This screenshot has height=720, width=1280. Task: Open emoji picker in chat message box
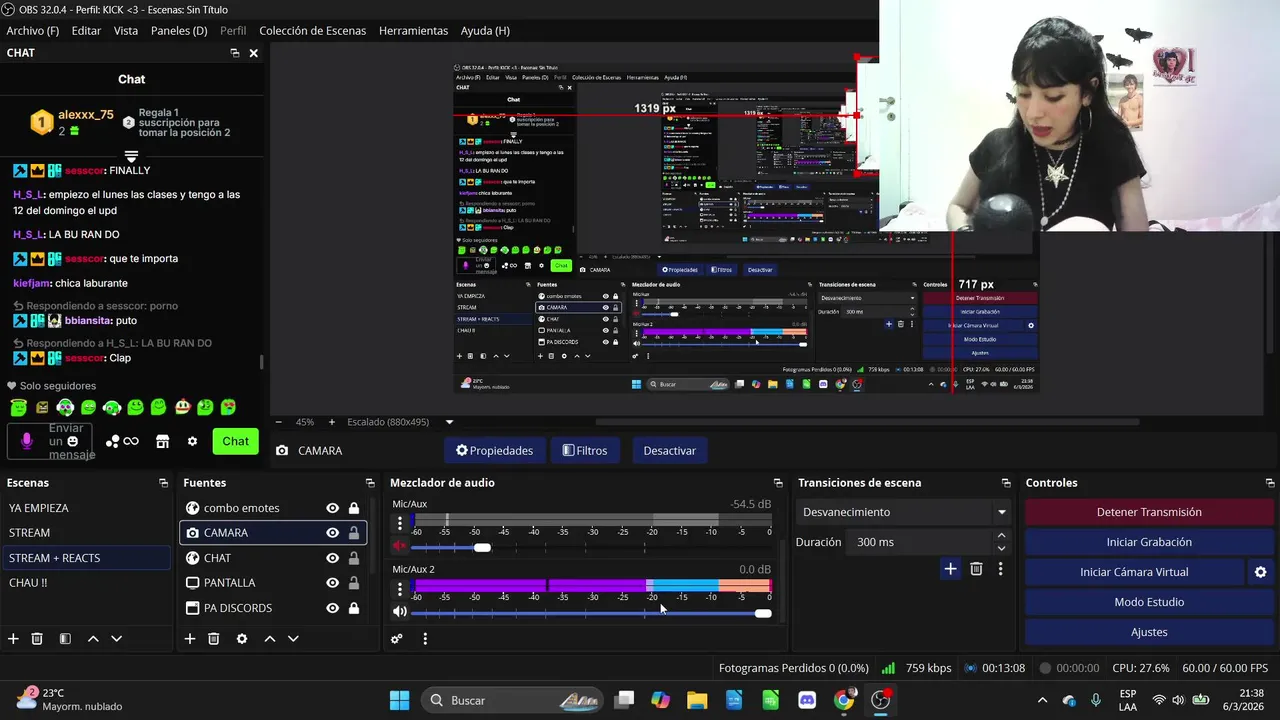pyautogui.click(x=72, y=441)
